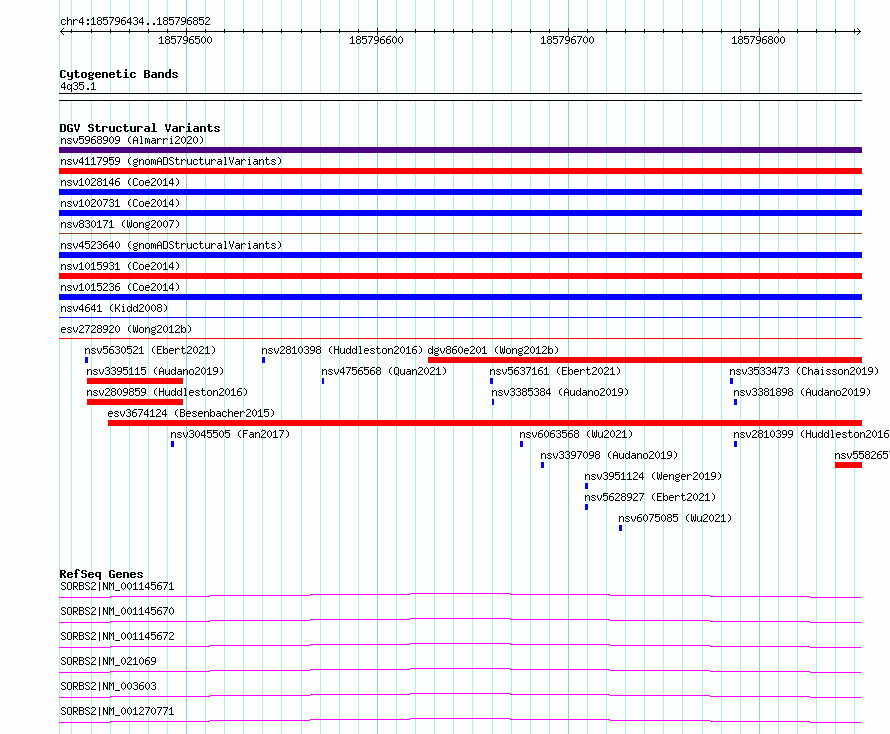The image size is (890, 734).
Task: Open SORBS2|NM_021069 transcript
Action: (108, 661)
